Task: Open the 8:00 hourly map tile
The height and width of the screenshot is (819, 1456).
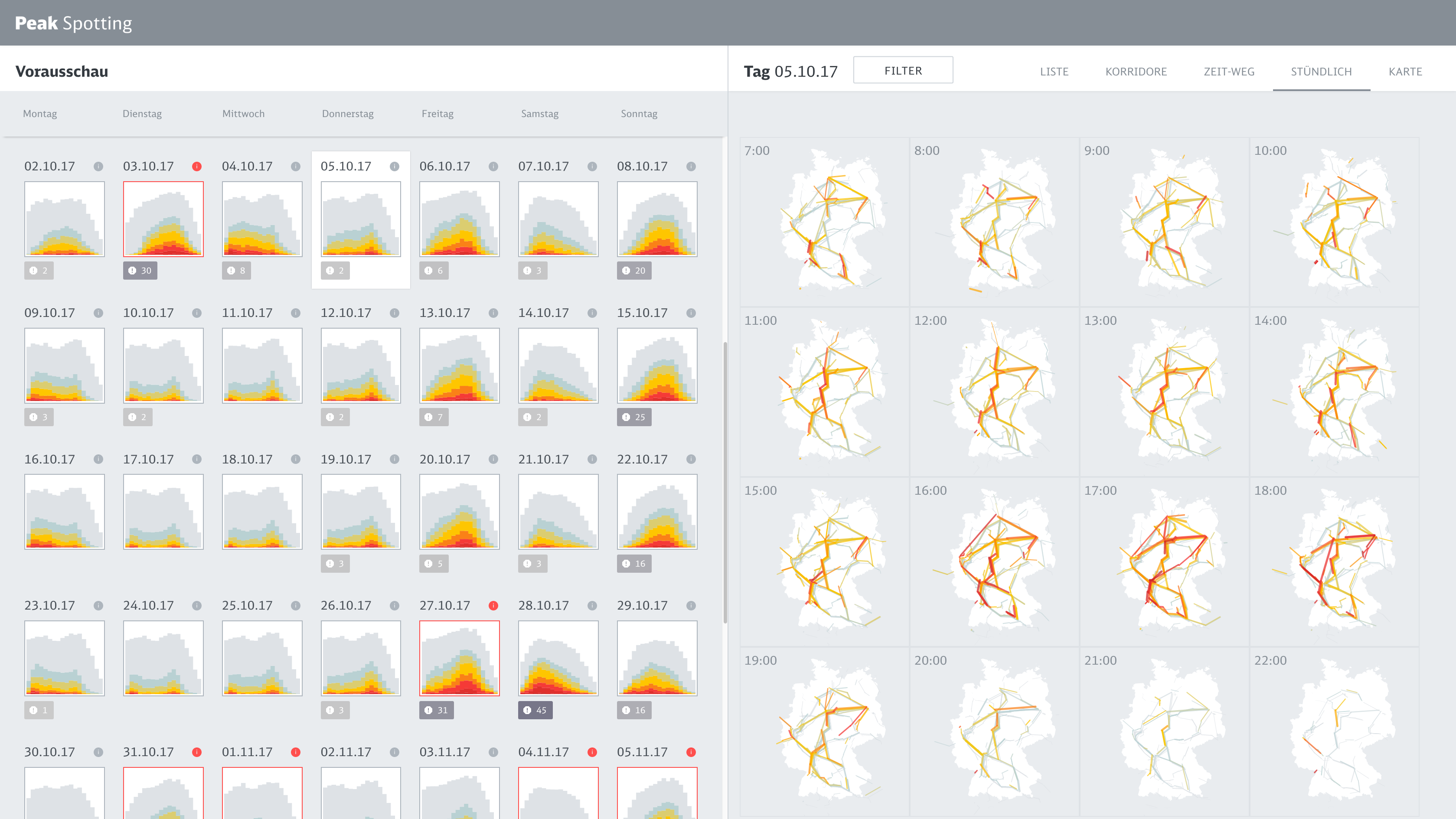Action: (x=994, y=222)
